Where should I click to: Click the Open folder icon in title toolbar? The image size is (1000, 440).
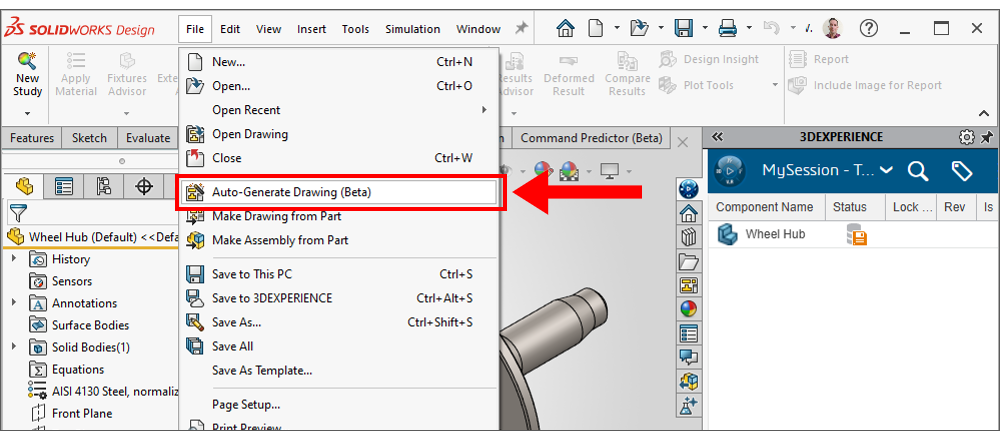coord(639,28)
